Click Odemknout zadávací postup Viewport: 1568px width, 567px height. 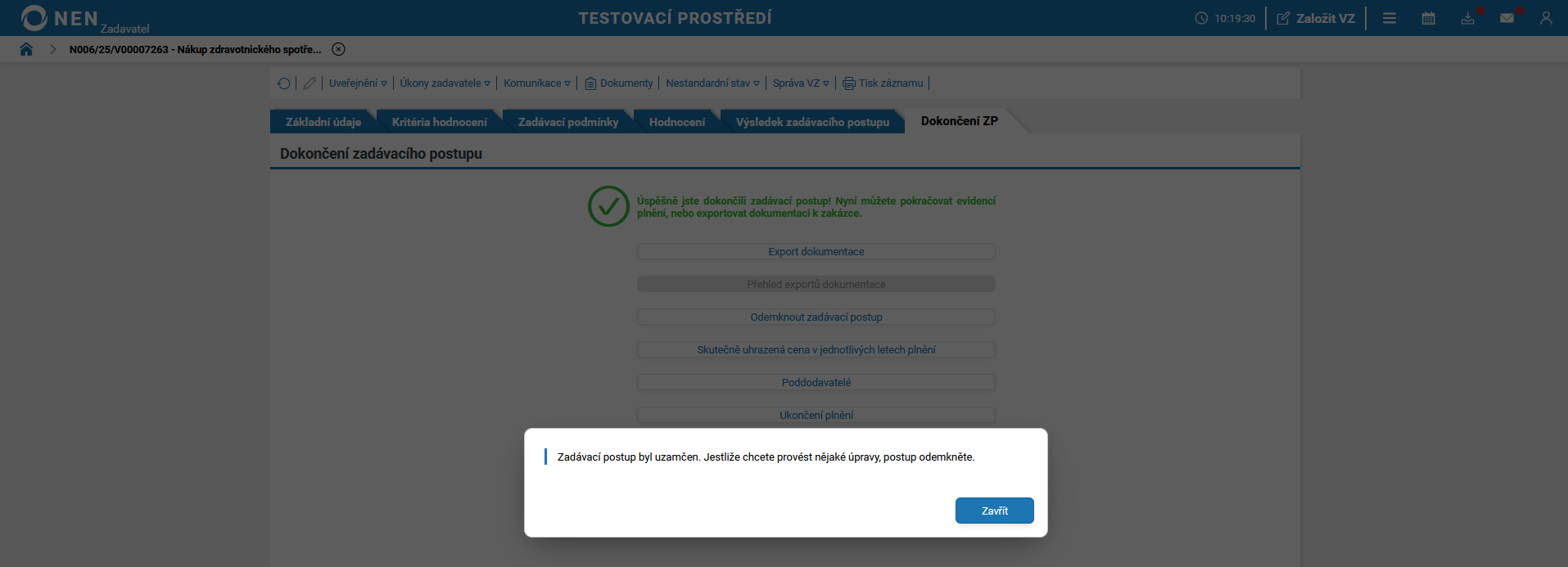click(816, 317)
